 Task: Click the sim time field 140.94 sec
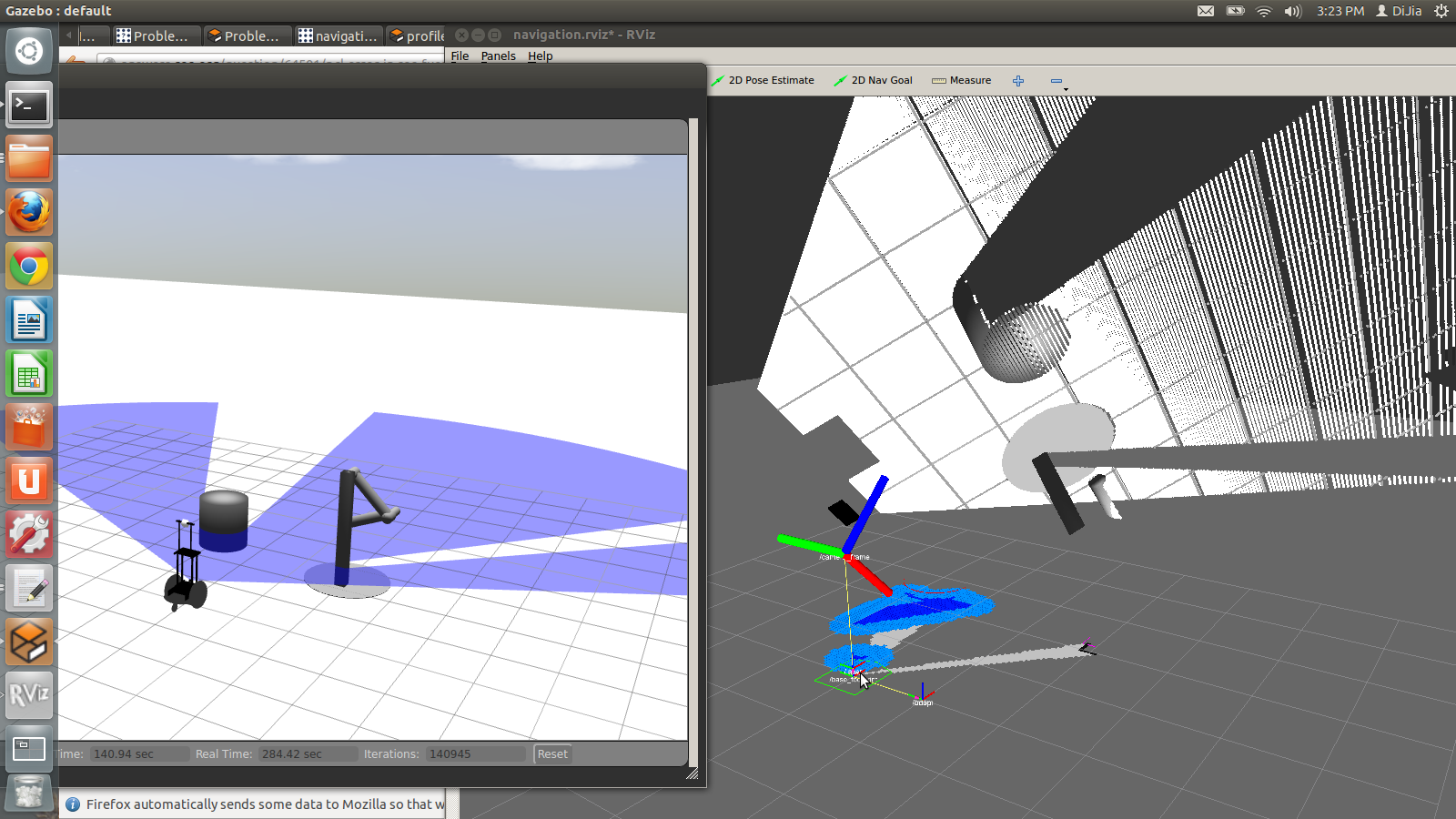click(140, 753)
